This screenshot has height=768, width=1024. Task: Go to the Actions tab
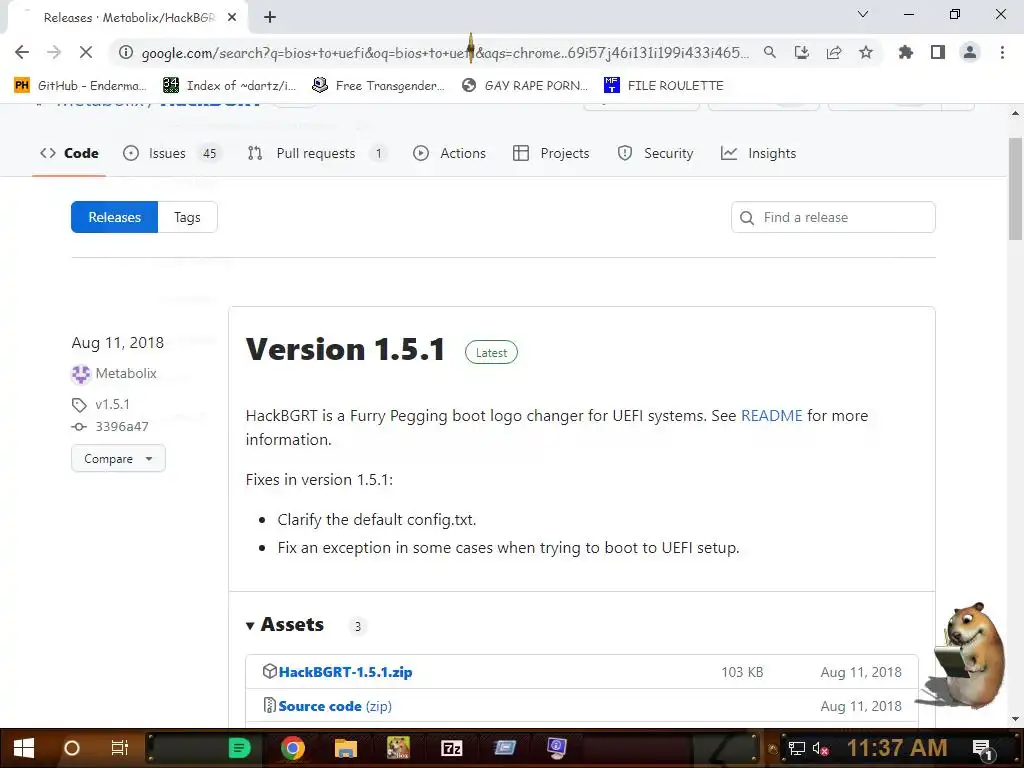[x=449, y=153]
